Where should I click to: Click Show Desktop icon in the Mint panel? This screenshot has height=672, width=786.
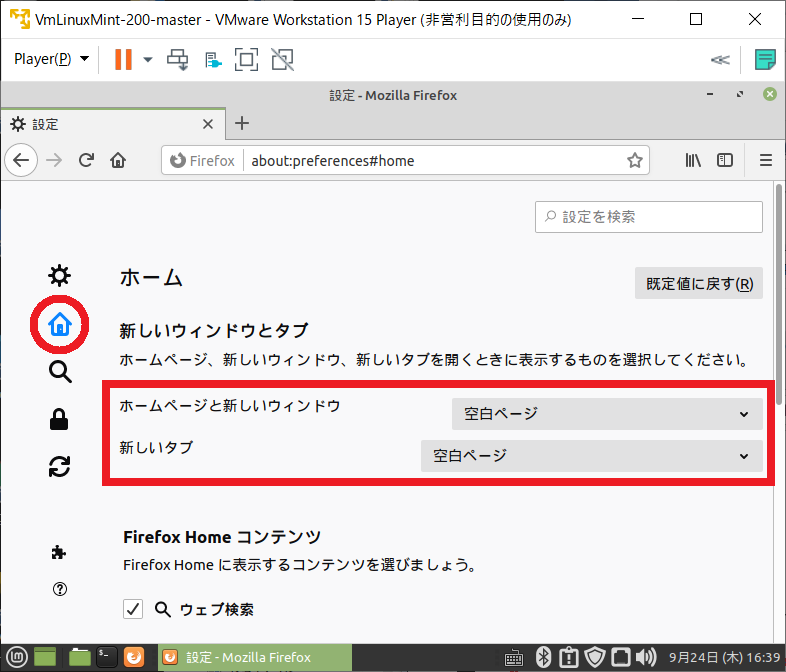45,657
